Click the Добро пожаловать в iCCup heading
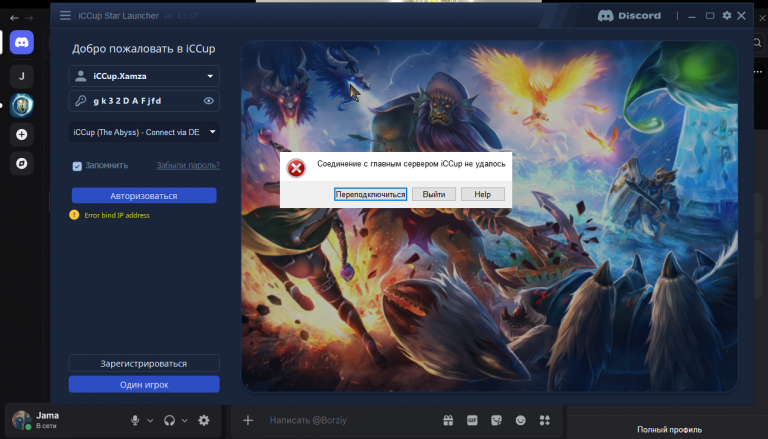Viewport: 768px width, 439px height. [x=144, y=49]
